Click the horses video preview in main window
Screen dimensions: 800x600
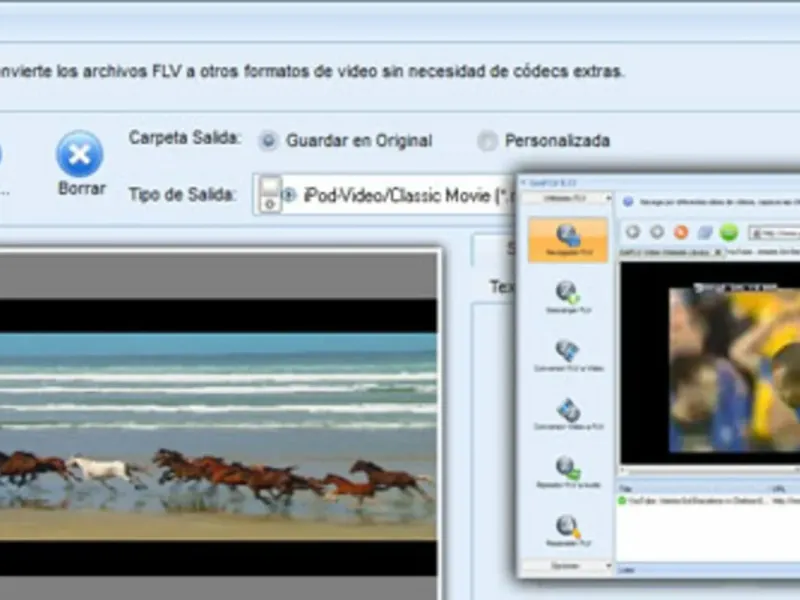(x=218, y=436)
